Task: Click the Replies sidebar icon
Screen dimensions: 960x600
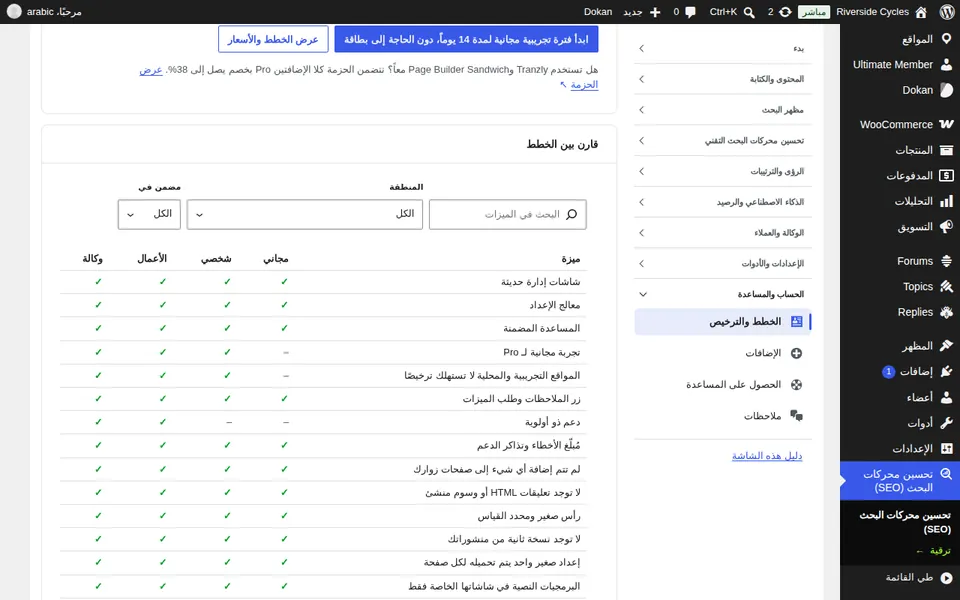Action: (x=946, y=312)
